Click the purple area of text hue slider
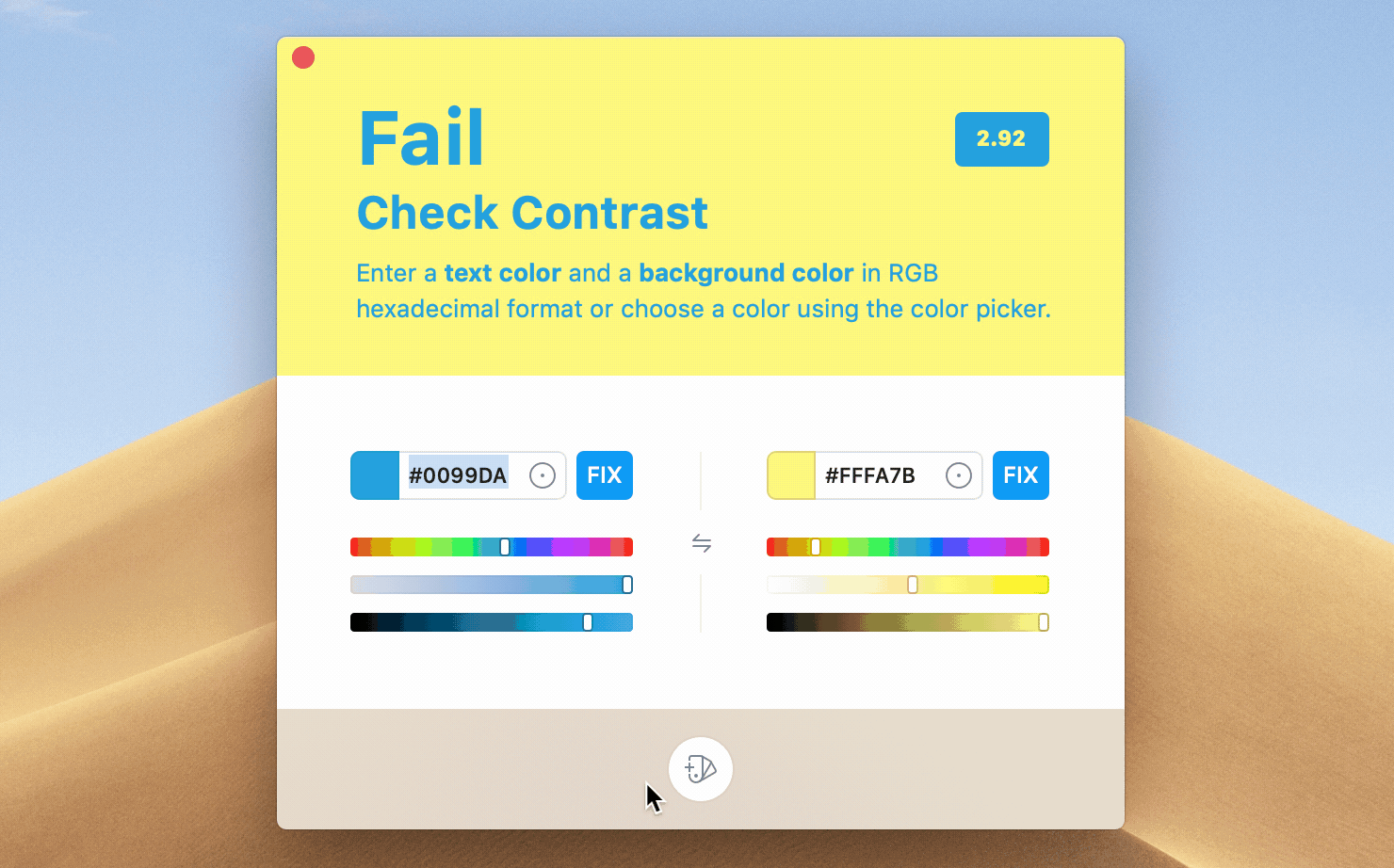This screenshot has width=1394, height=868. pos(570,547)
